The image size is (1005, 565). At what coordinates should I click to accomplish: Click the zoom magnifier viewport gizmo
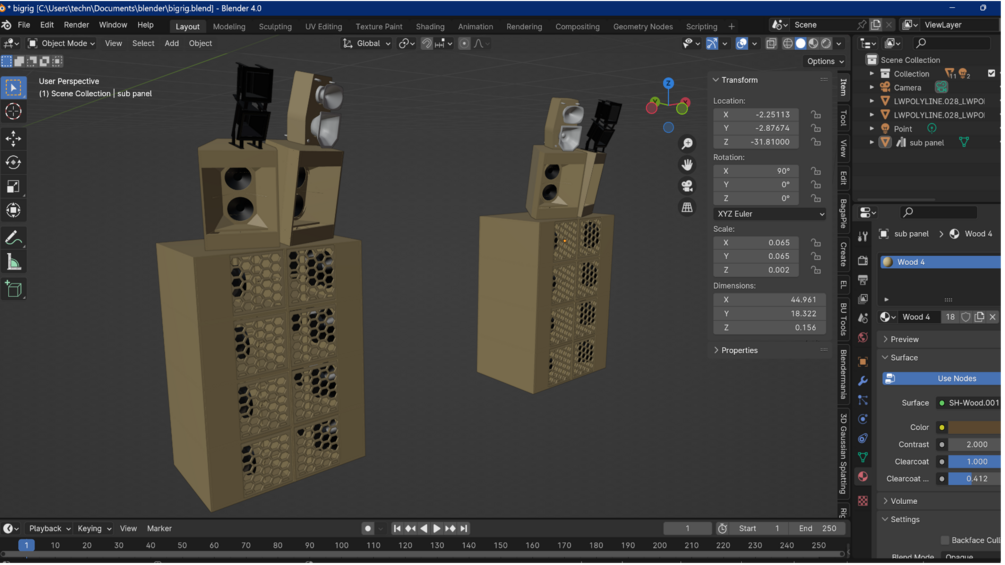689,143
